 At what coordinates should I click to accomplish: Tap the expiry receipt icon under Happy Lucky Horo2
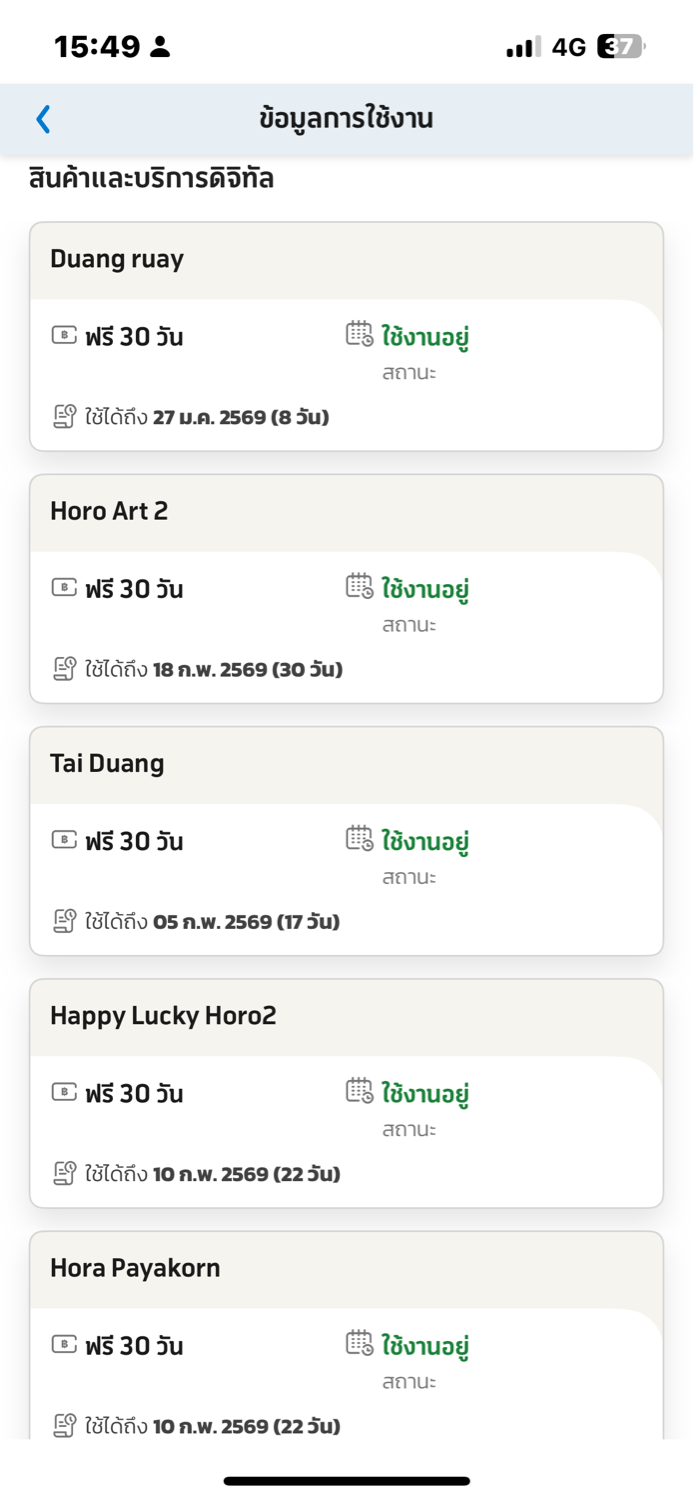65,1172
